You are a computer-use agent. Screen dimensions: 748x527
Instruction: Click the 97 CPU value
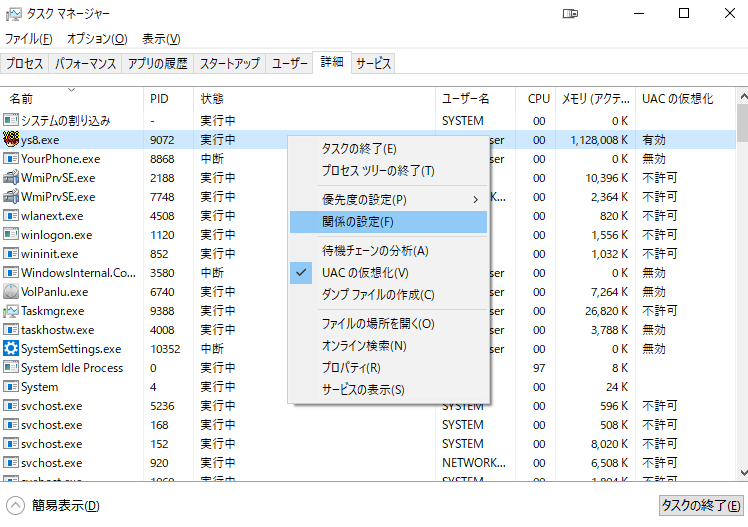(539, 368)
